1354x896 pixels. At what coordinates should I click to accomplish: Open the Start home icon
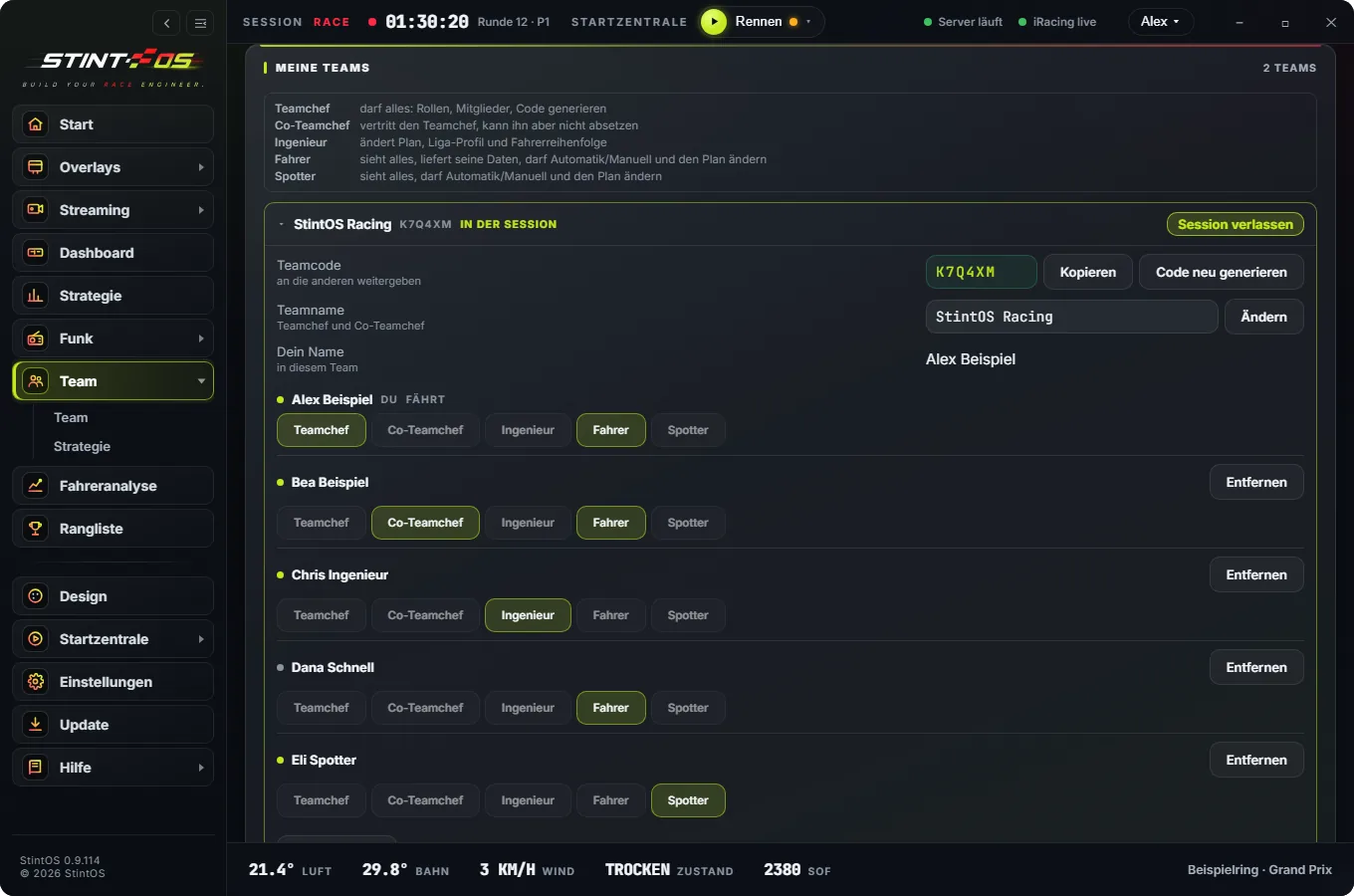click(x=36, y=124)
